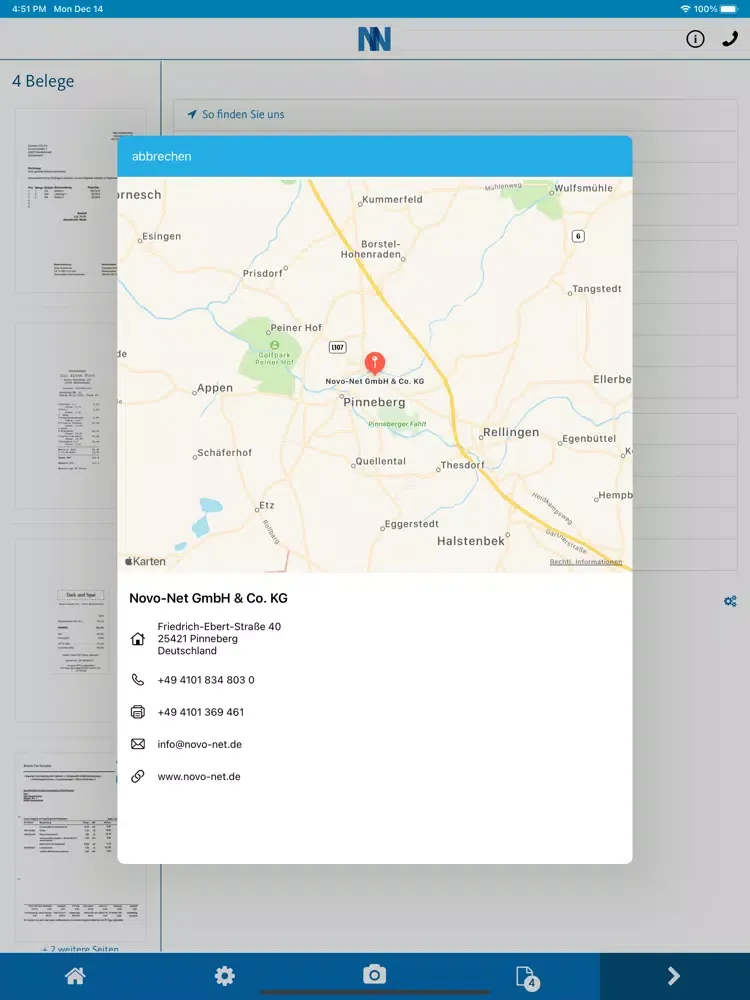Image resolution: width=750 pixels, height=1000 pixels.
Task: Tap the red map pin marker
Action: pos(375,363)
